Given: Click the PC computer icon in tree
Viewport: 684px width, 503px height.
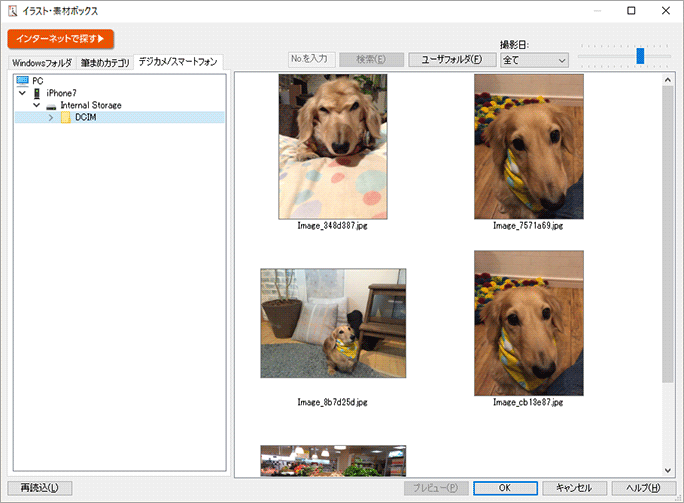Looking at the screenshot, I should 23,80.
